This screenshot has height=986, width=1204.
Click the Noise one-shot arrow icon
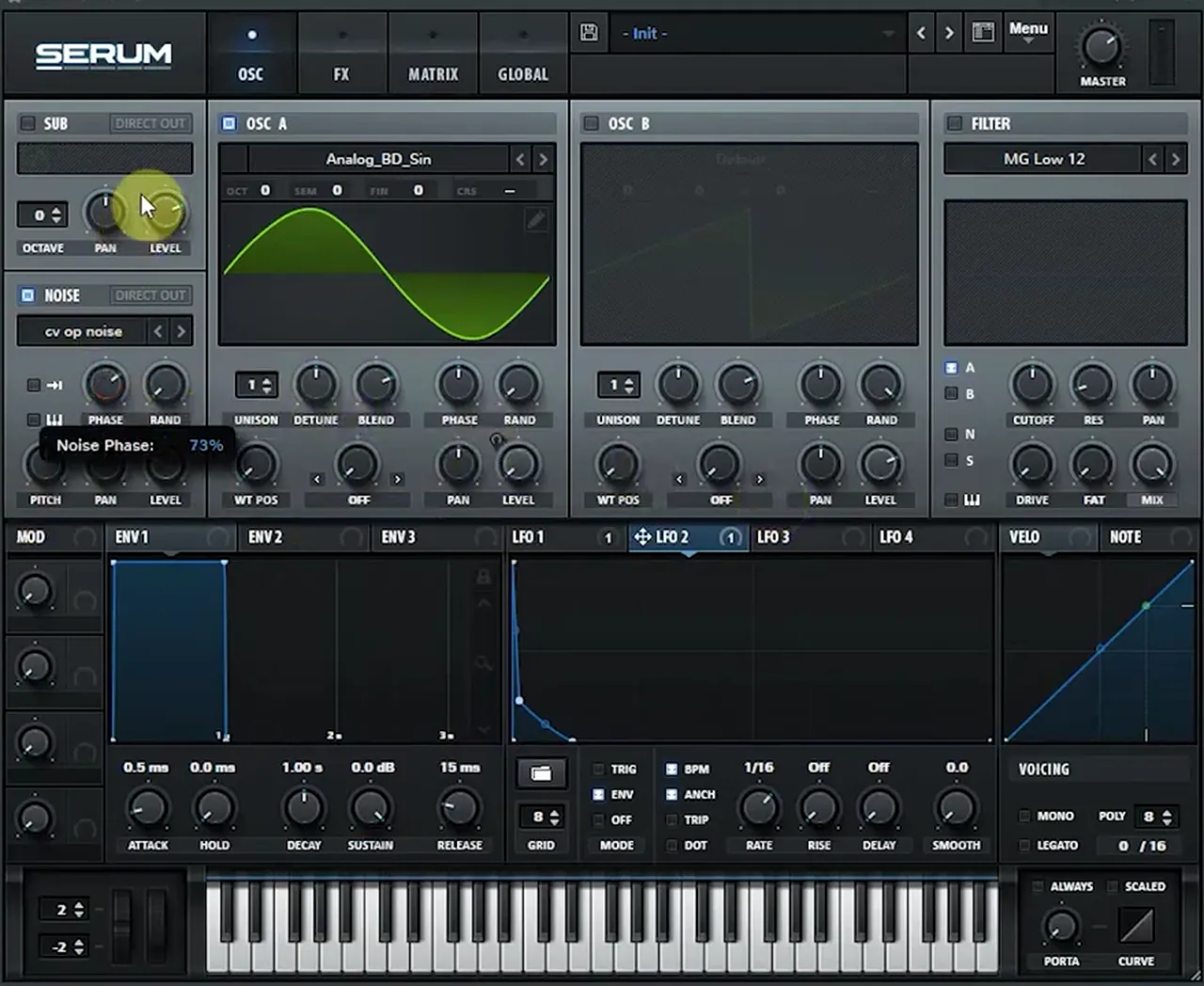point(55,385)
